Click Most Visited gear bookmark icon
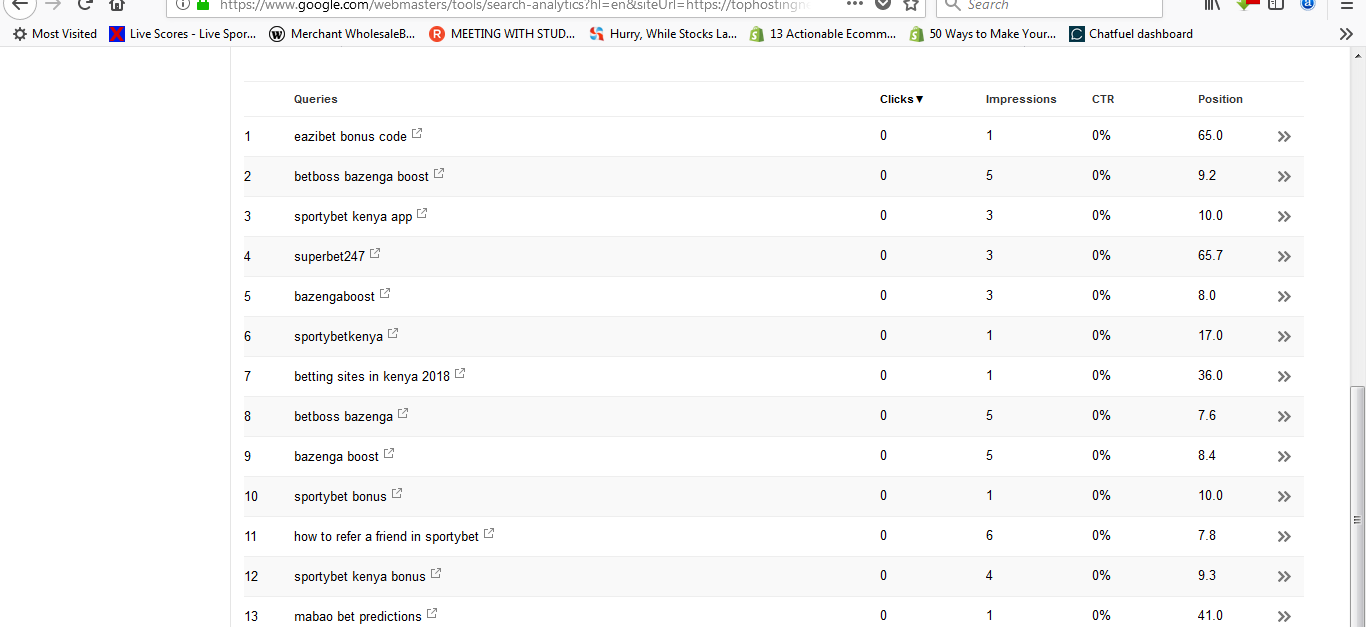 pyautogui.click(x=20, y=34)
